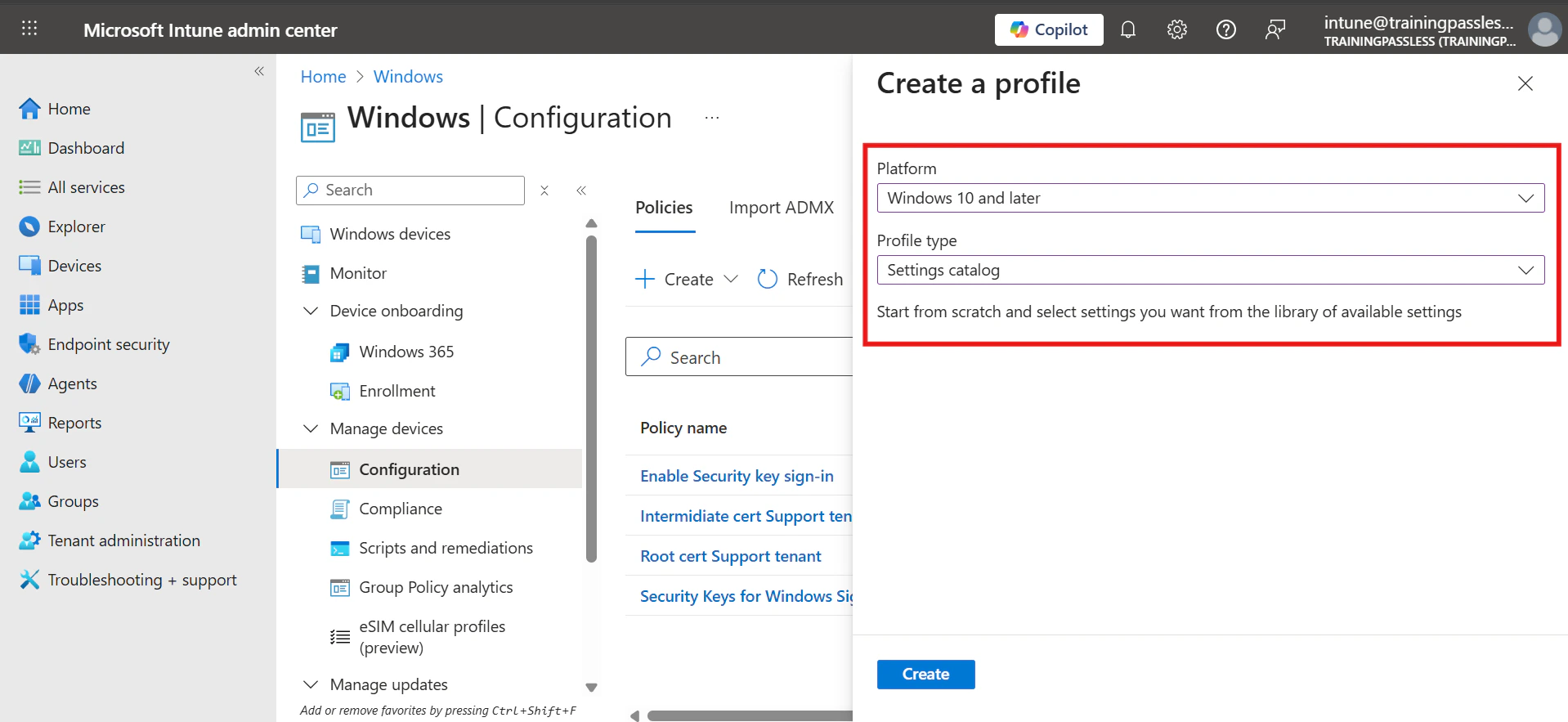The height and width of the screenshot is (722, 1568).
Task: Click the Agents icon in navigation
Action: (29, 383)
